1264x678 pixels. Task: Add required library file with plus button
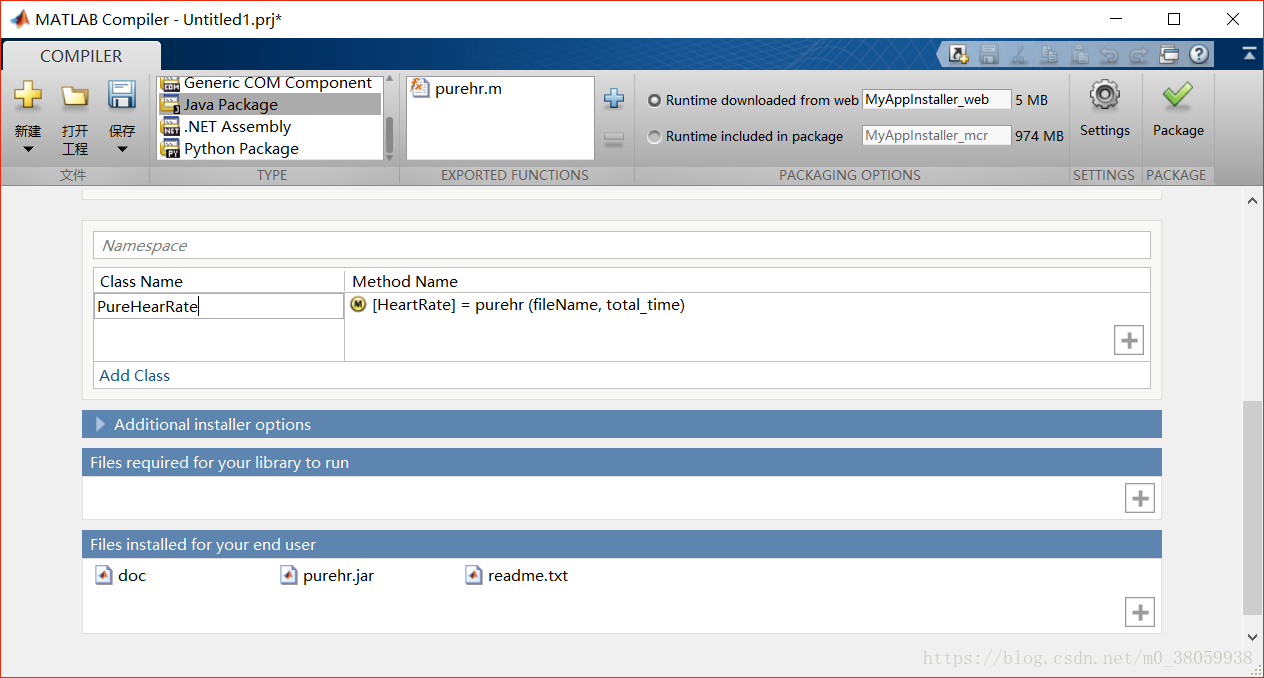tap(1140, 498)
